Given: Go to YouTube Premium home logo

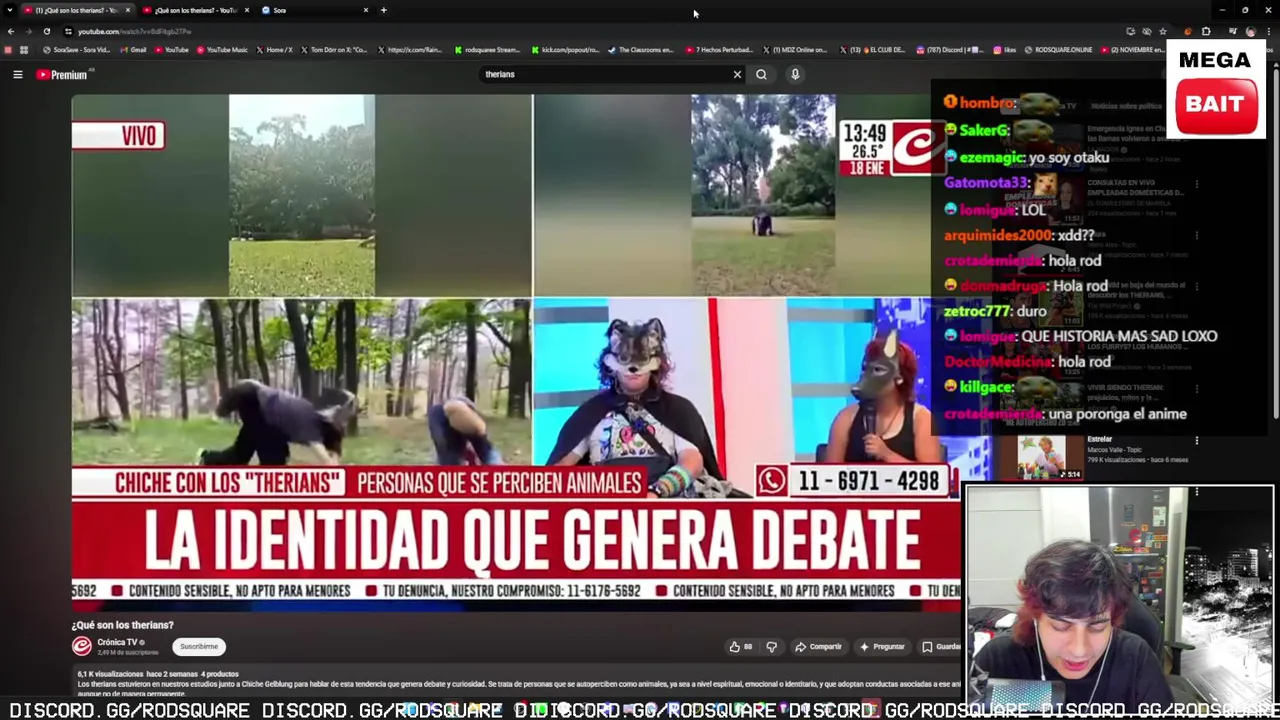Looking at the screenshot, I should point(64,74).
